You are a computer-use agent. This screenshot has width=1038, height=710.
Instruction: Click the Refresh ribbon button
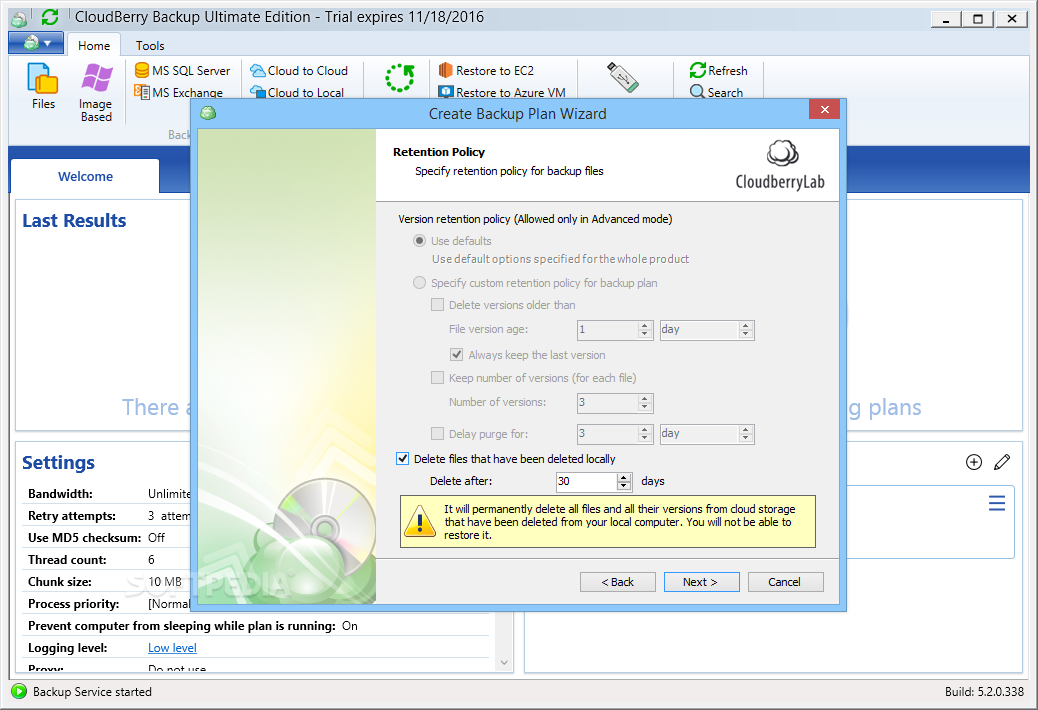tap(718, 70)
